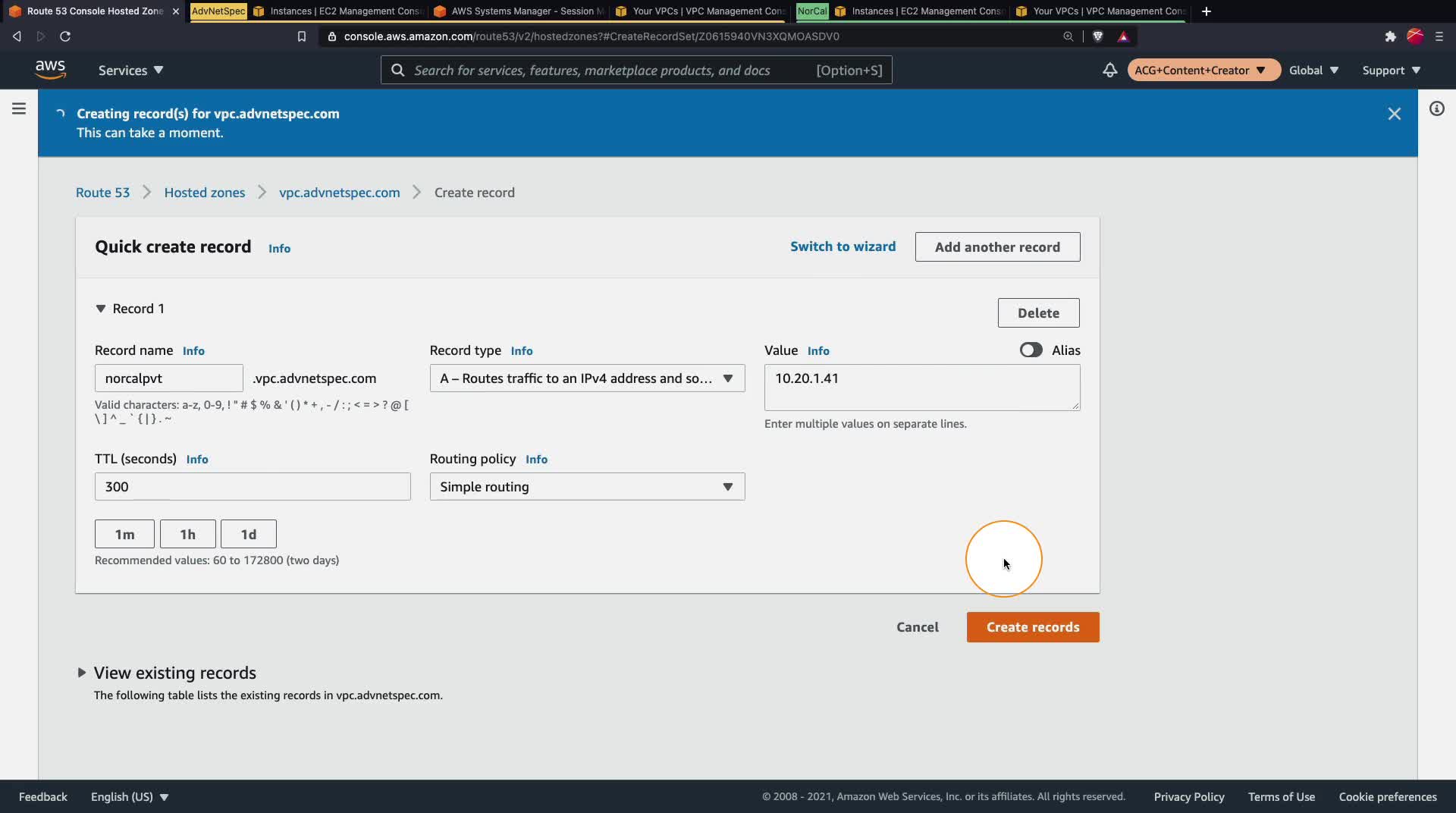Image resolution: width=1456 pixels, height=813 pixels.
Task: Open the info panel icon at right edge
Action: pyautogui.click(x=1436, y=108)
